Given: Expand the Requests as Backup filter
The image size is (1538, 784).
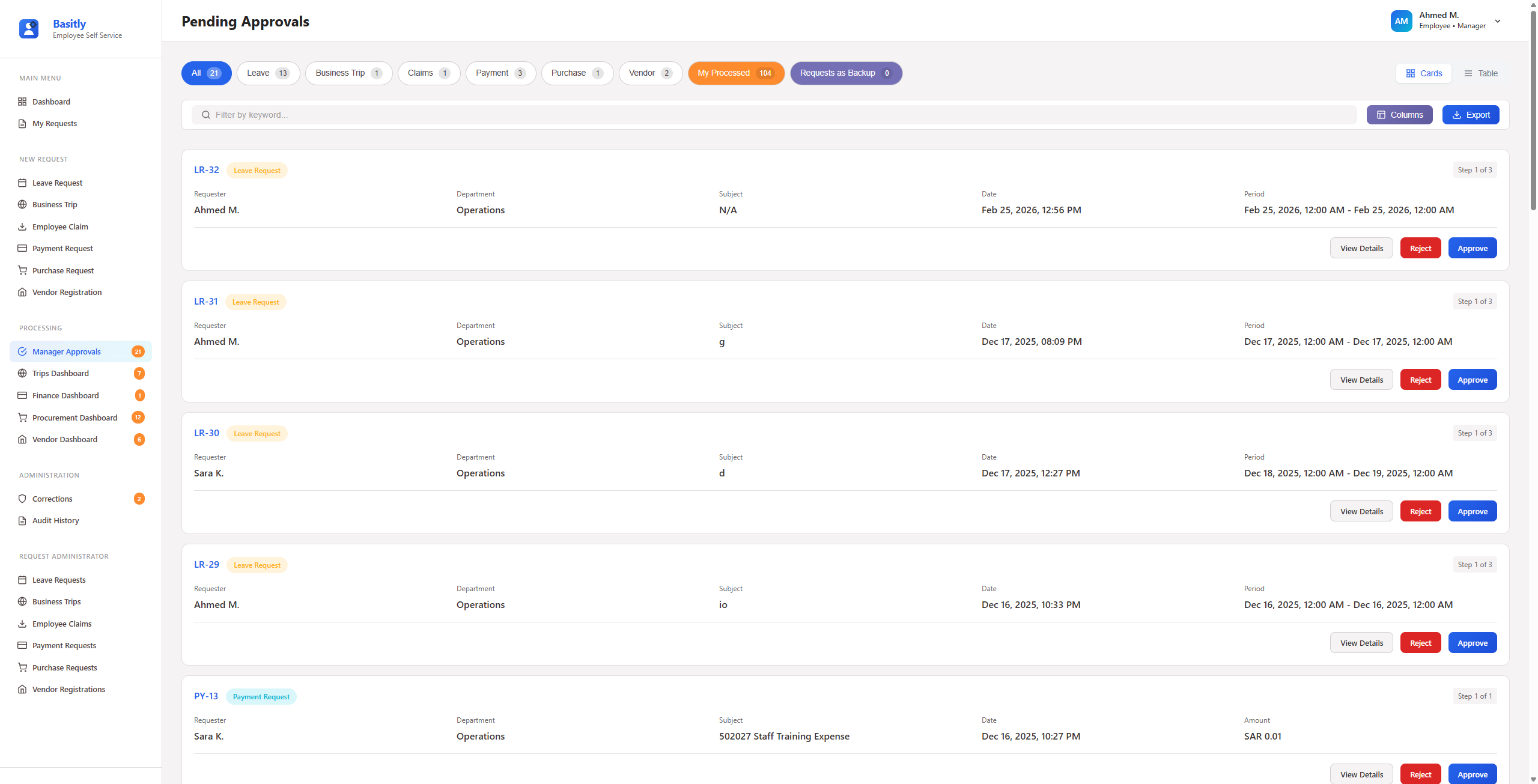Looking at the screenshot, I should click(x=845, y=73).
